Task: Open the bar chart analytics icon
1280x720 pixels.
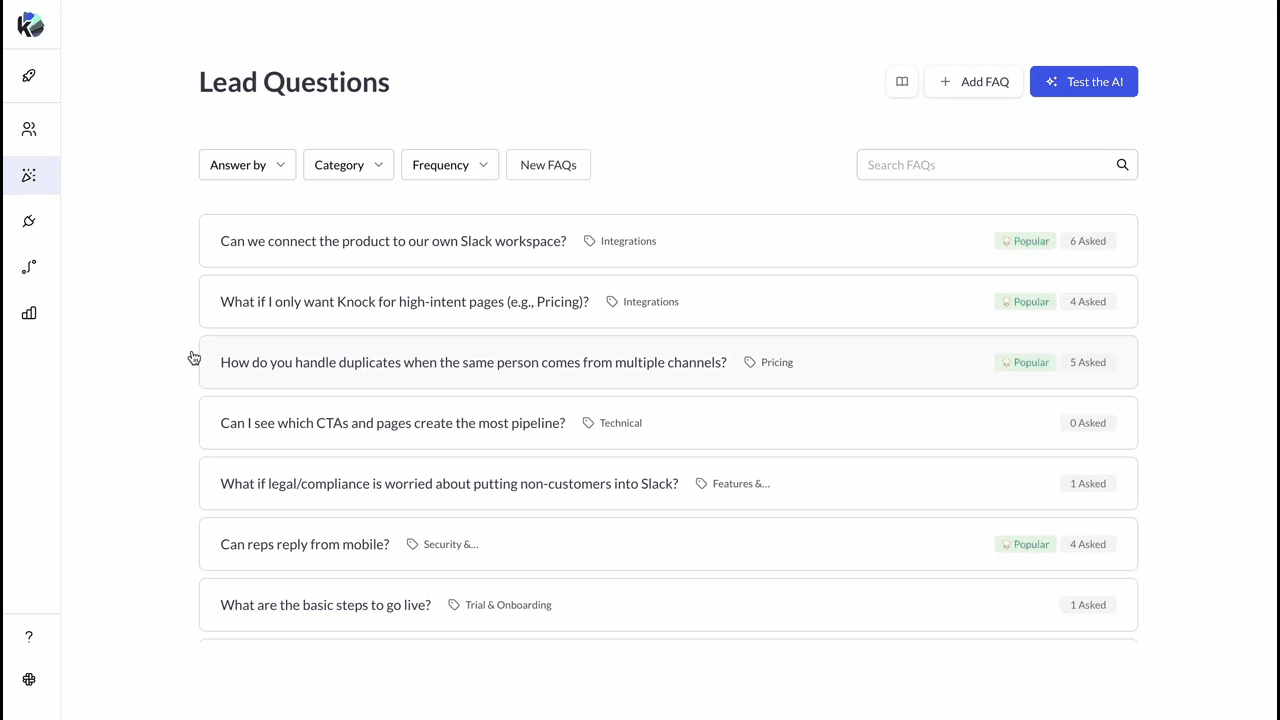Action: click(29, 313)
